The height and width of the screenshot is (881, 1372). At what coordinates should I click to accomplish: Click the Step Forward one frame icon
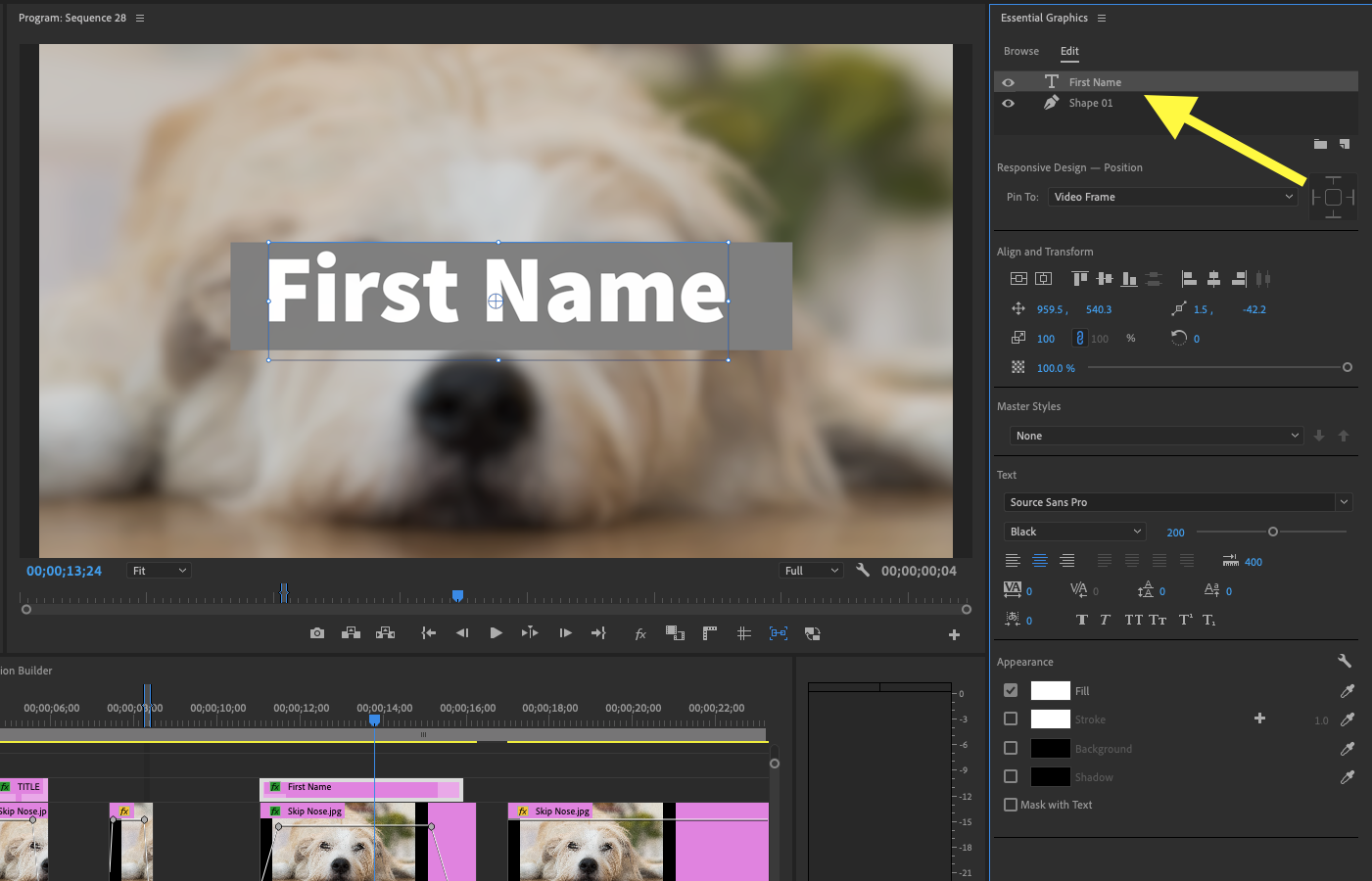tap(565, 633)
